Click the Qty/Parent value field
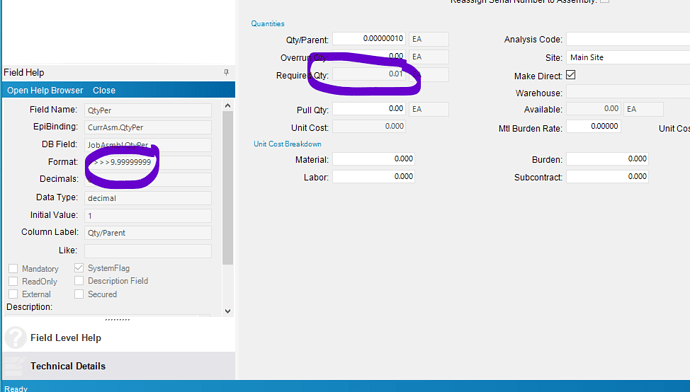Image resolution: width=690 pixels, height=392 pixels. 369,39
